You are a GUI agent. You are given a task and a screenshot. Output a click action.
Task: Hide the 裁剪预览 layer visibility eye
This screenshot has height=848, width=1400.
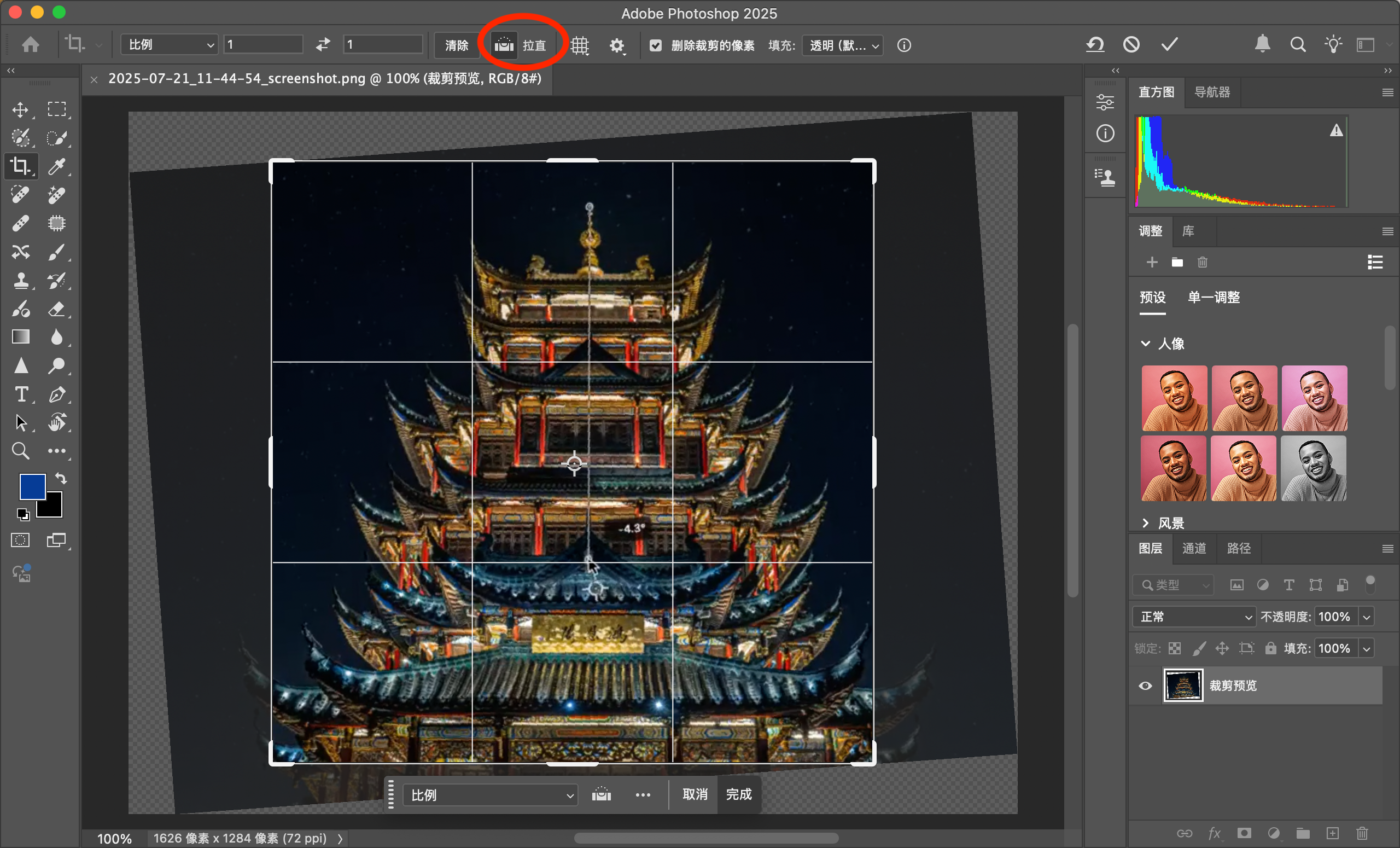tap(1146, 686)
